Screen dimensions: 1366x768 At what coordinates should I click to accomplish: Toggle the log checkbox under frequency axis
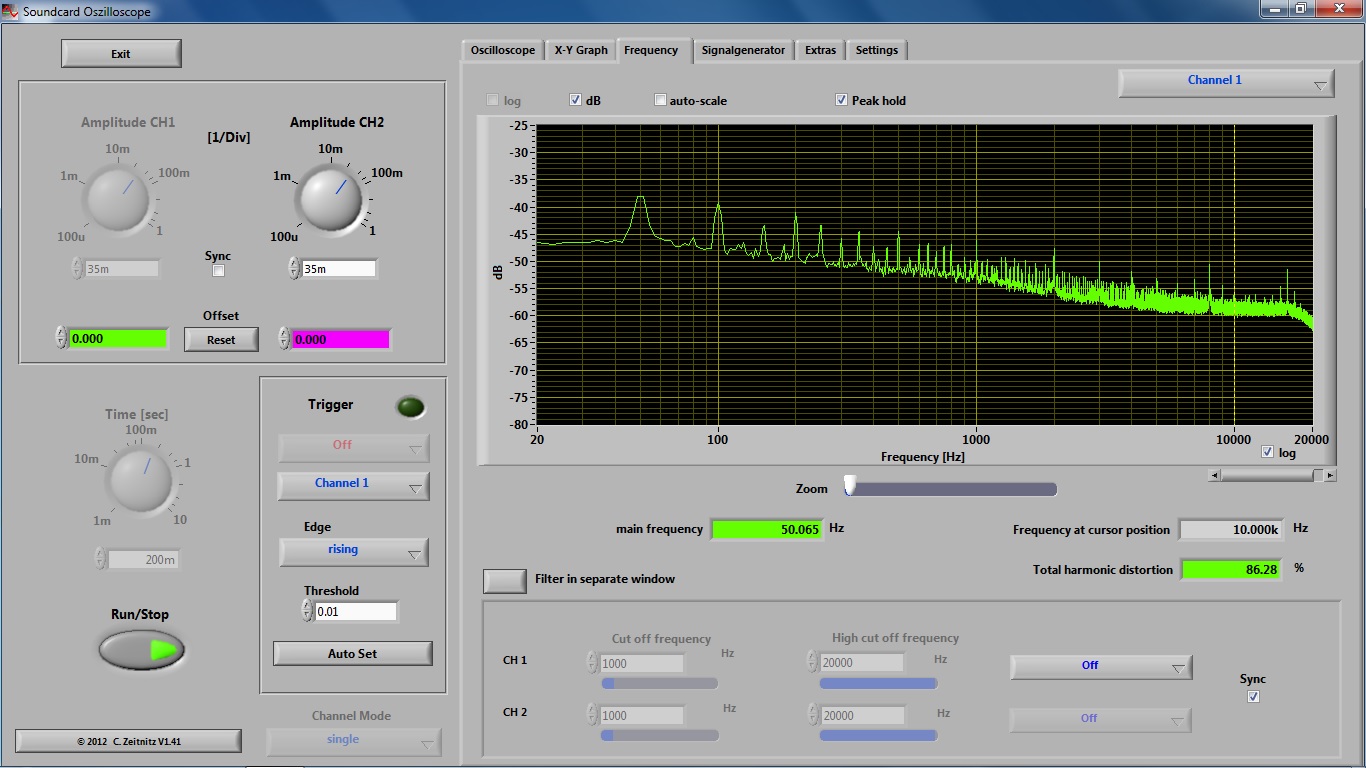point(1268,453)
